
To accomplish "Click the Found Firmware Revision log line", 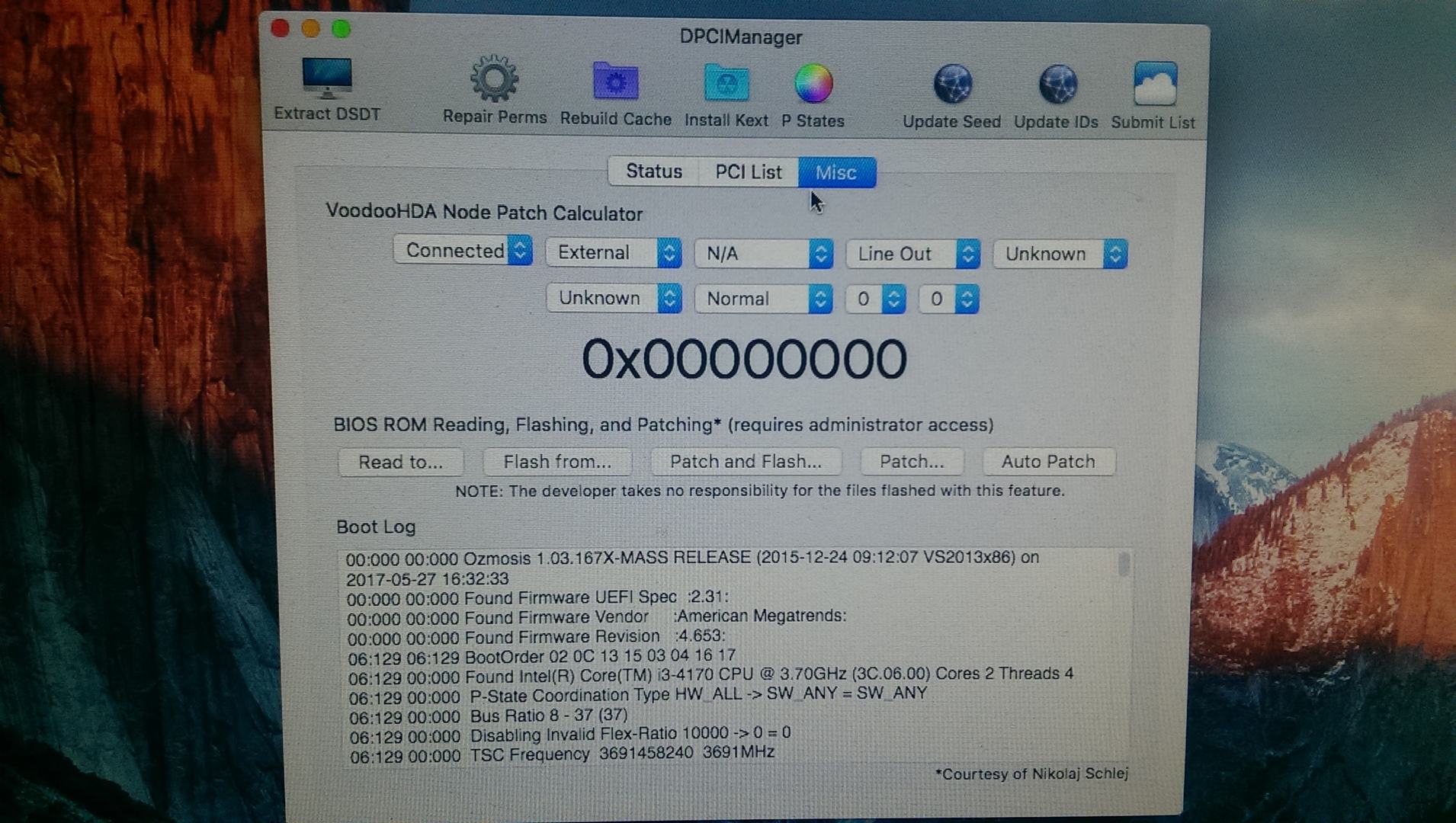I will (537, 636).
